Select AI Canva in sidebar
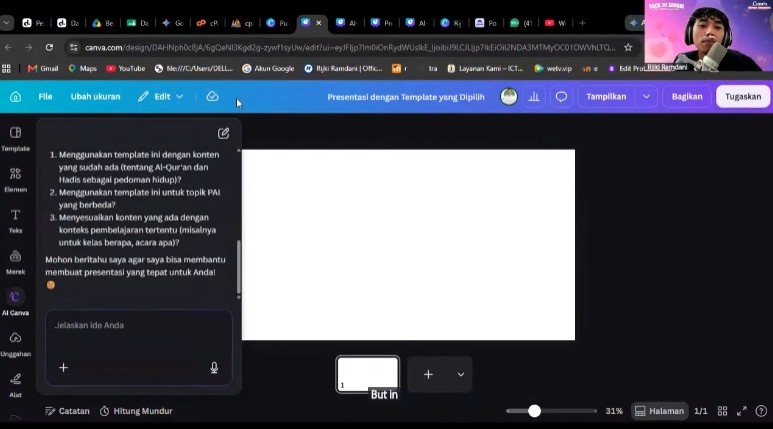This screenshot has width=773, height=429. pyautogui.click(x=15, y=303)
